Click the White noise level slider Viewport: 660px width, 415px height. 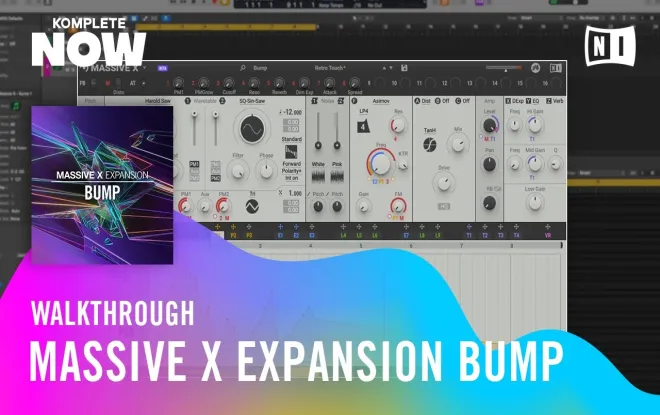coord(318,131)
